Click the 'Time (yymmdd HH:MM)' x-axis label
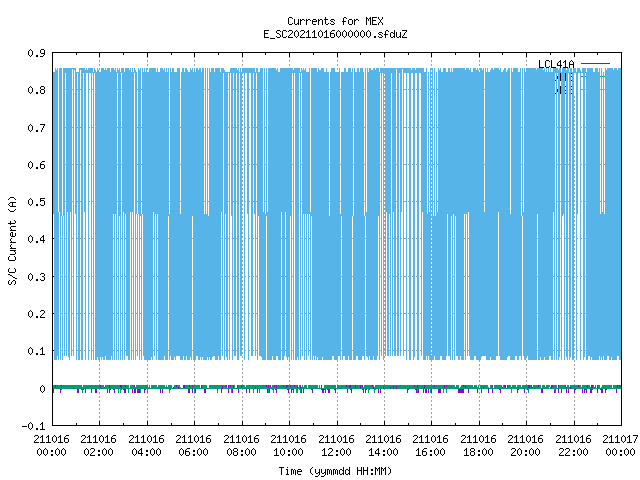This screenshot has height=480, width=640. tap(335, 471)
